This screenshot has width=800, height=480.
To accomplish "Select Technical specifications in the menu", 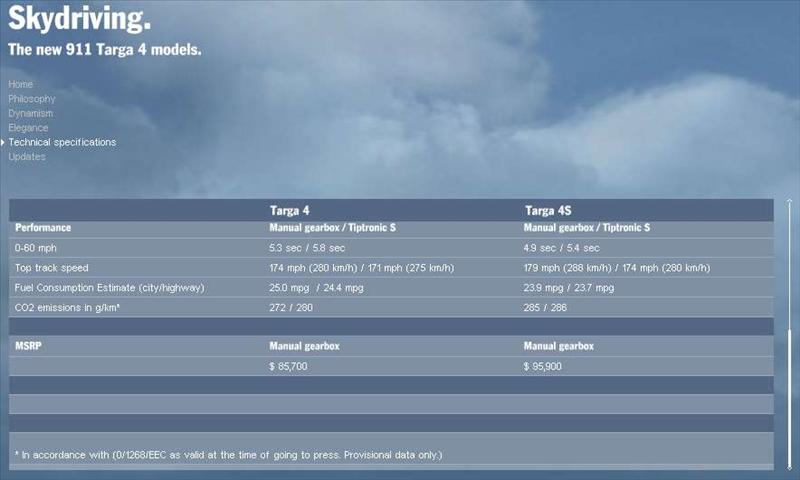I will click(x=62, y=142).
